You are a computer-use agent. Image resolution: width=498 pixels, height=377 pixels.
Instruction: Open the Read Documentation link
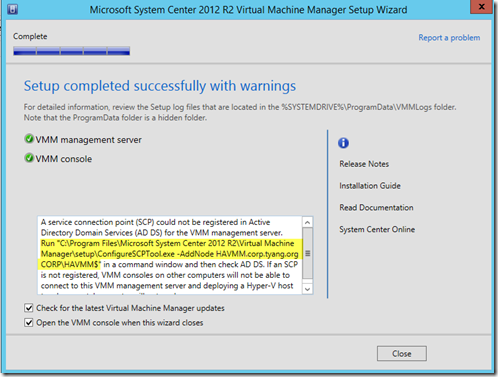[376, 208]
